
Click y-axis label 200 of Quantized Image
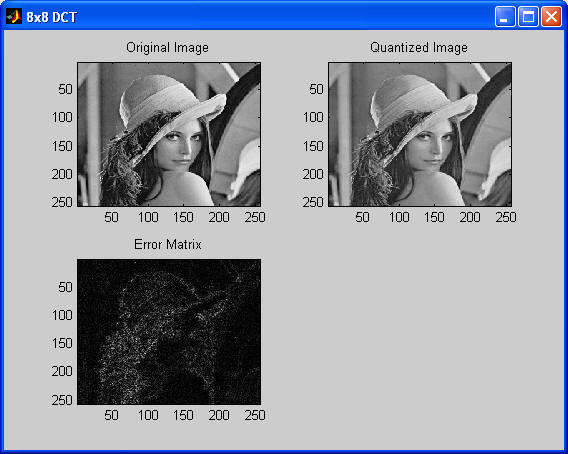tap(313, 174)
